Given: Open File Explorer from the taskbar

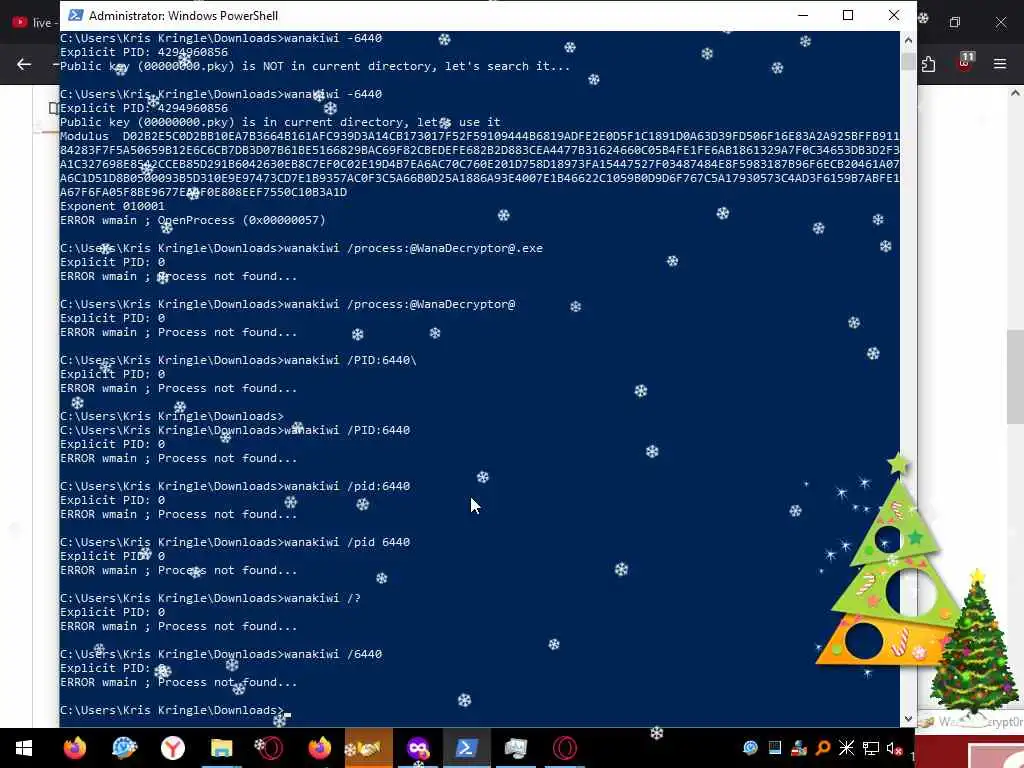Looking at the screenshot, I should coord(221,748).
